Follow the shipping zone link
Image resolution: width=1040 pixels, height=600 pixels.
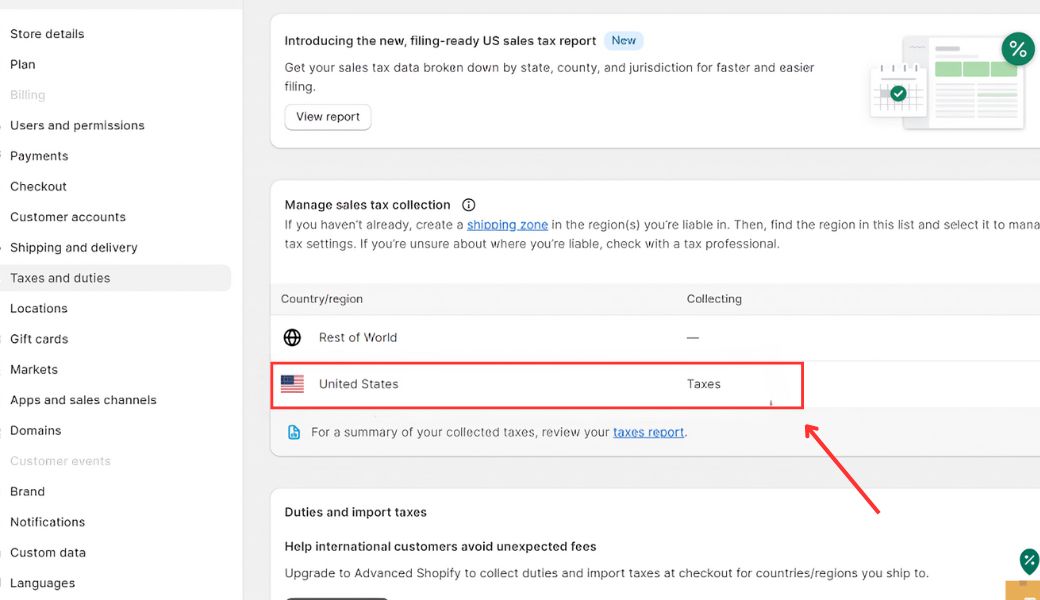(507, 225)
